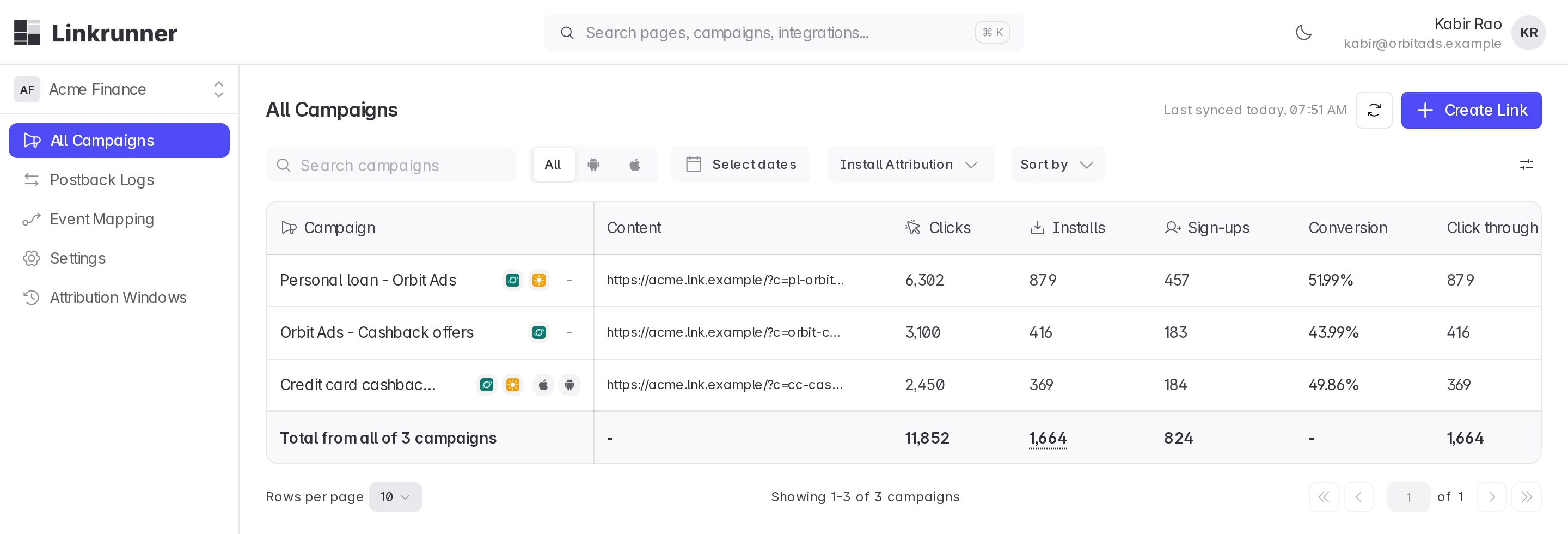Go to the first page of campaigns
The image size is (1568, 534).
1324,497
